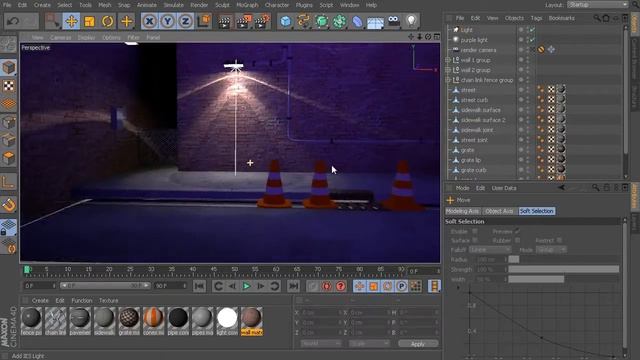This screenshot has width=640, height=360.
Task: Expand the wall 1 group
Action: [448, 60]
